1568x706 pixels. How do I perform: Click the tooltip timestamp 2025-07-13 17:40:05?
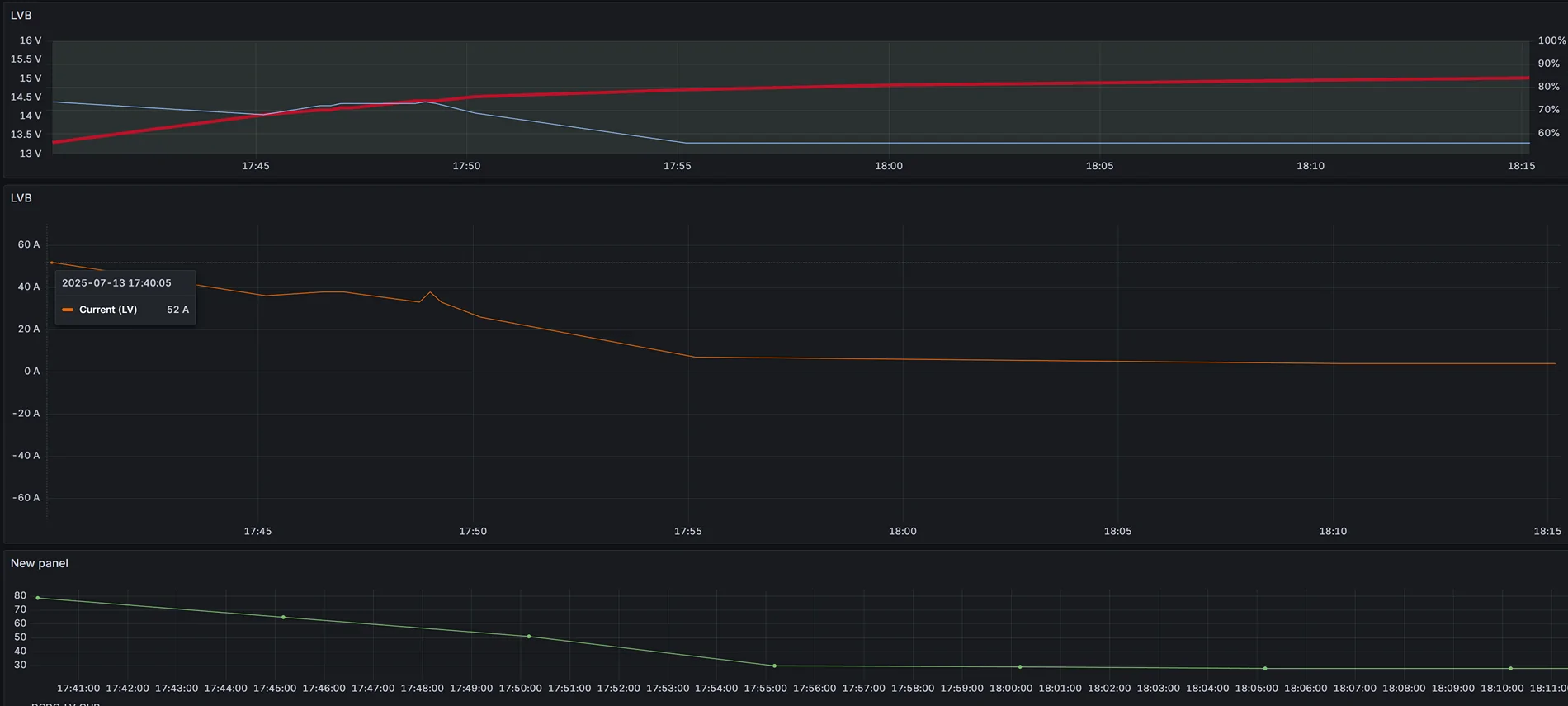[x=116, y=282]
